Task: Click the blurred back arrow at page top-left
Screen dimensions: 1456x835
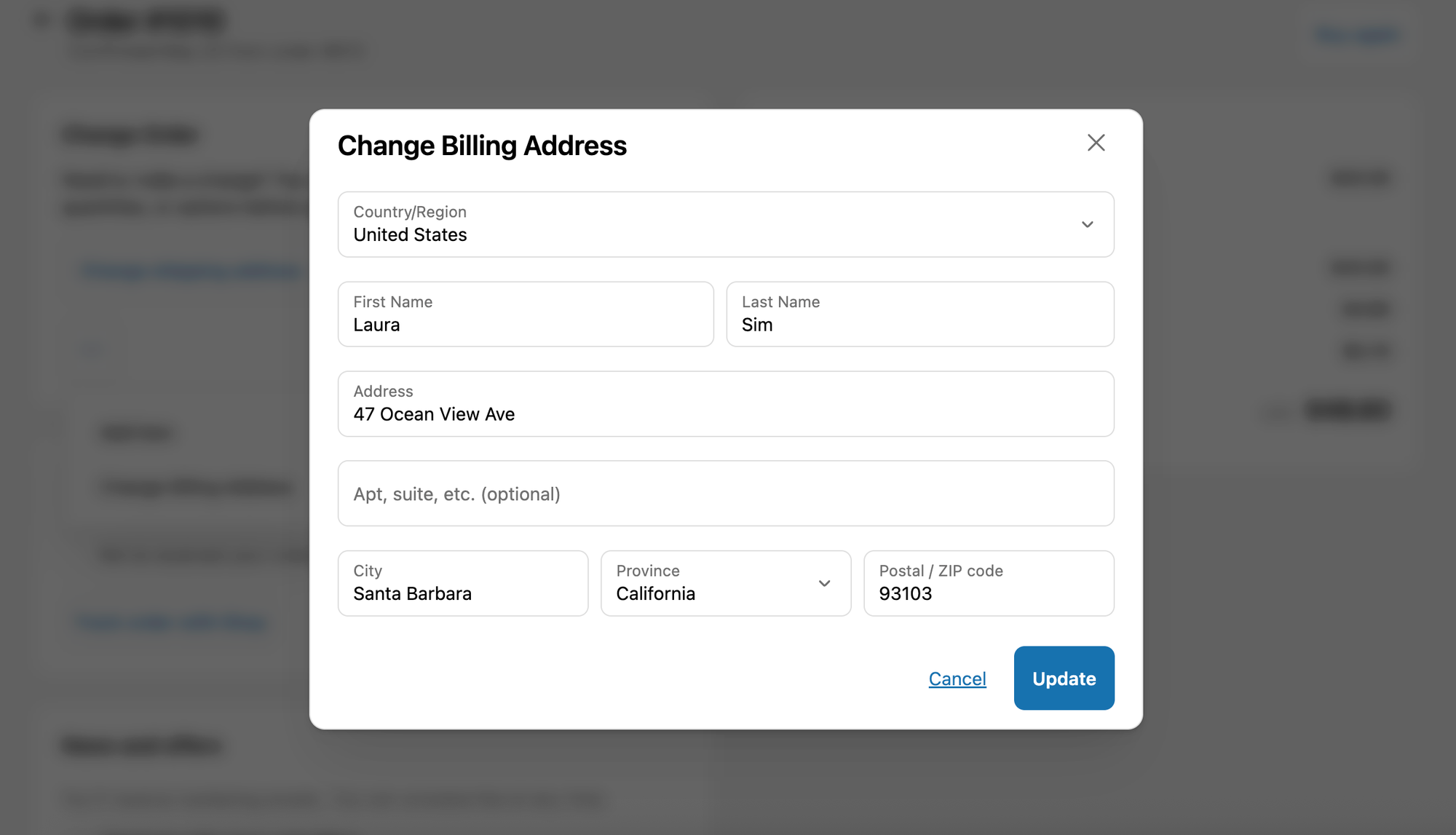Action: point(41,21)
